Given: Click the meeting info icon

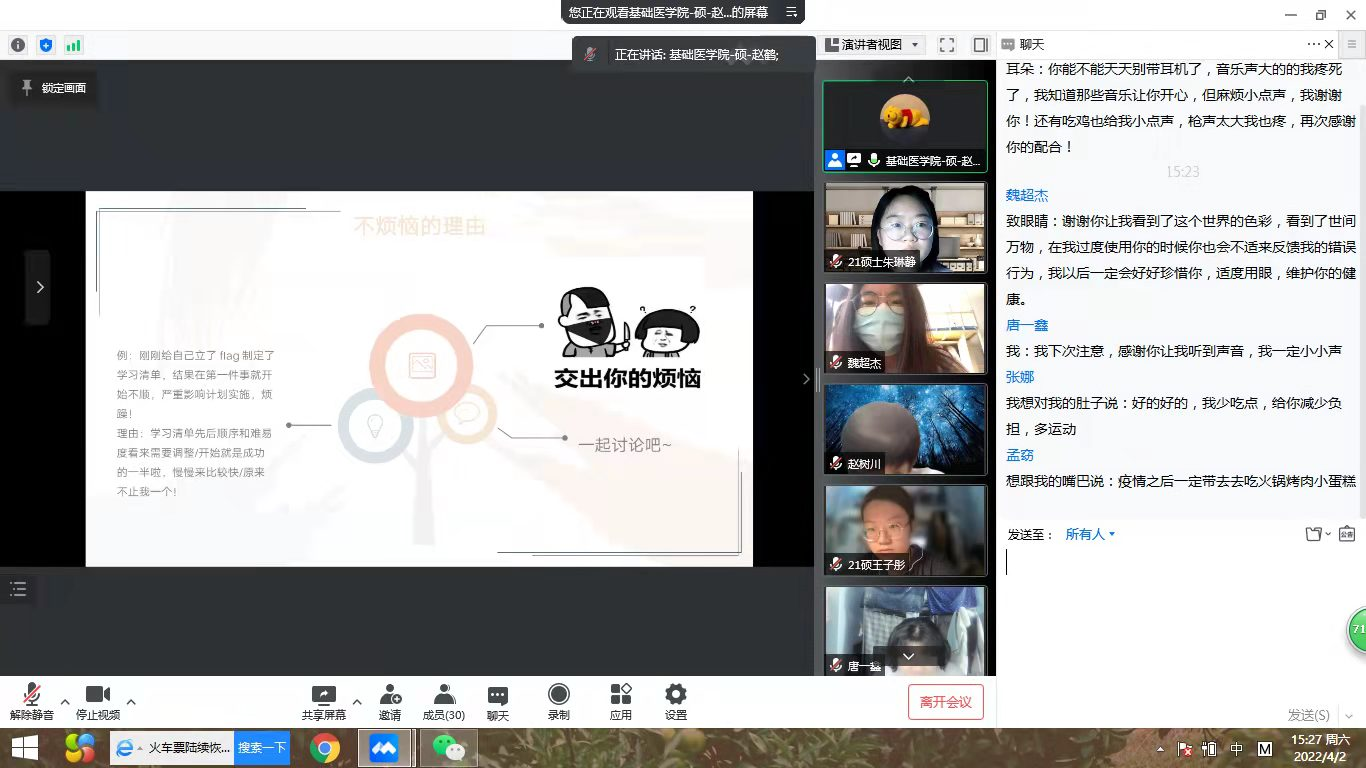Looking at the screenshot, I should (x=18, y=45).
